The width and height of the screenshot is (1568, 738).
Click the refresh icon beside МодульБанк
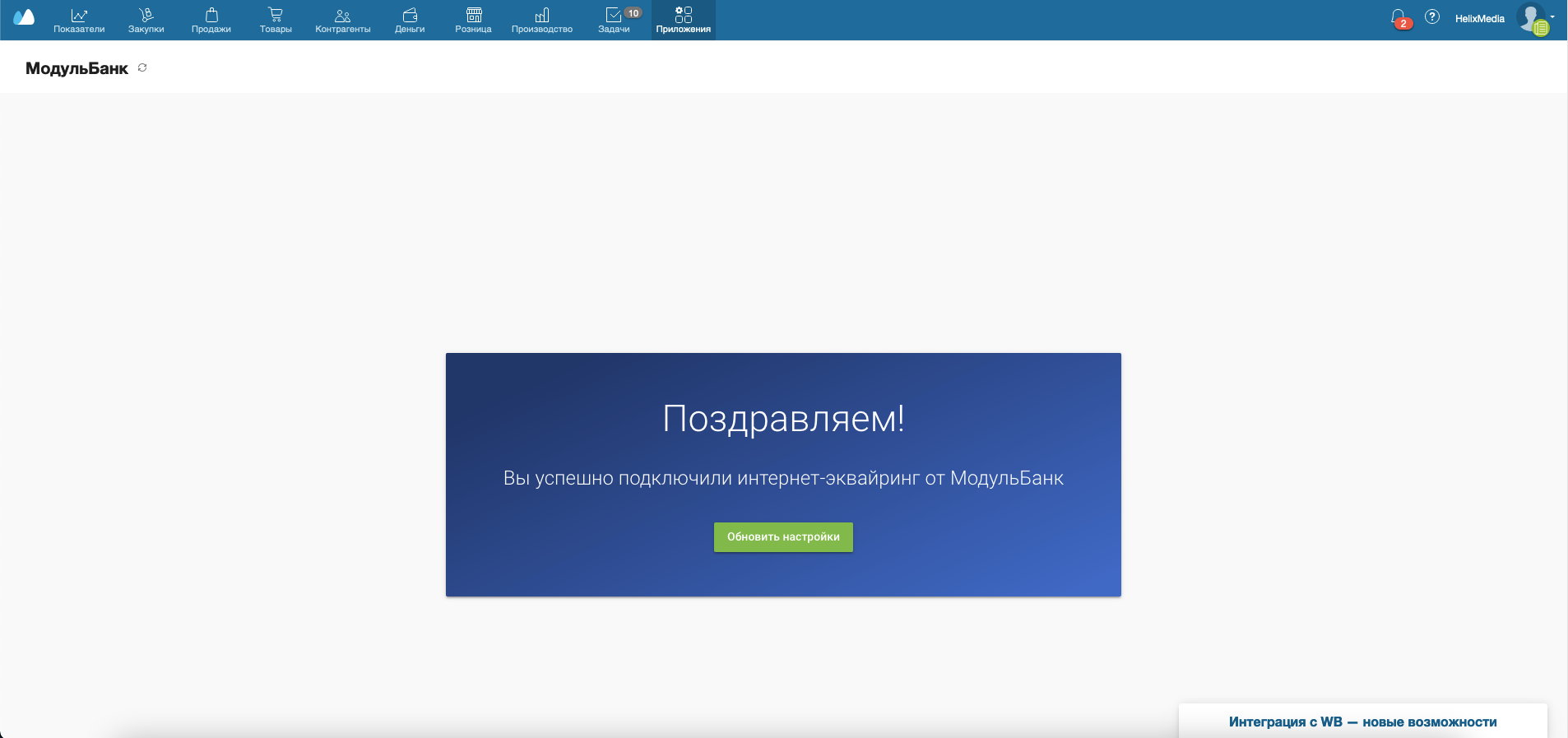[x=142, y=67]
